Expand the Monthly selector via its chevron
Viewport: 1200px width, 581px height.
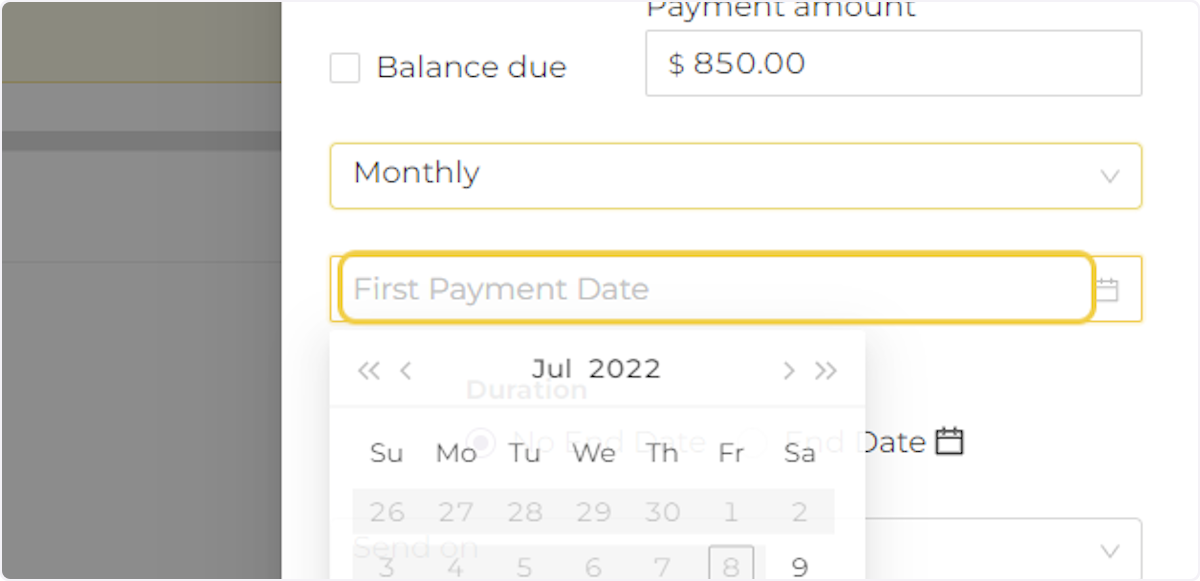(1110, 175)
